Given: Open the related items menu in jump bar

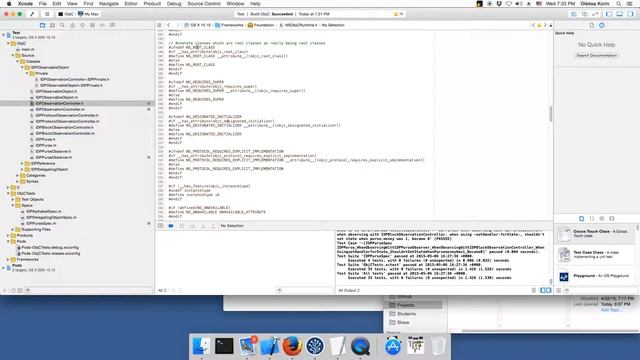Looking at the screenshot, I should 160,25.
